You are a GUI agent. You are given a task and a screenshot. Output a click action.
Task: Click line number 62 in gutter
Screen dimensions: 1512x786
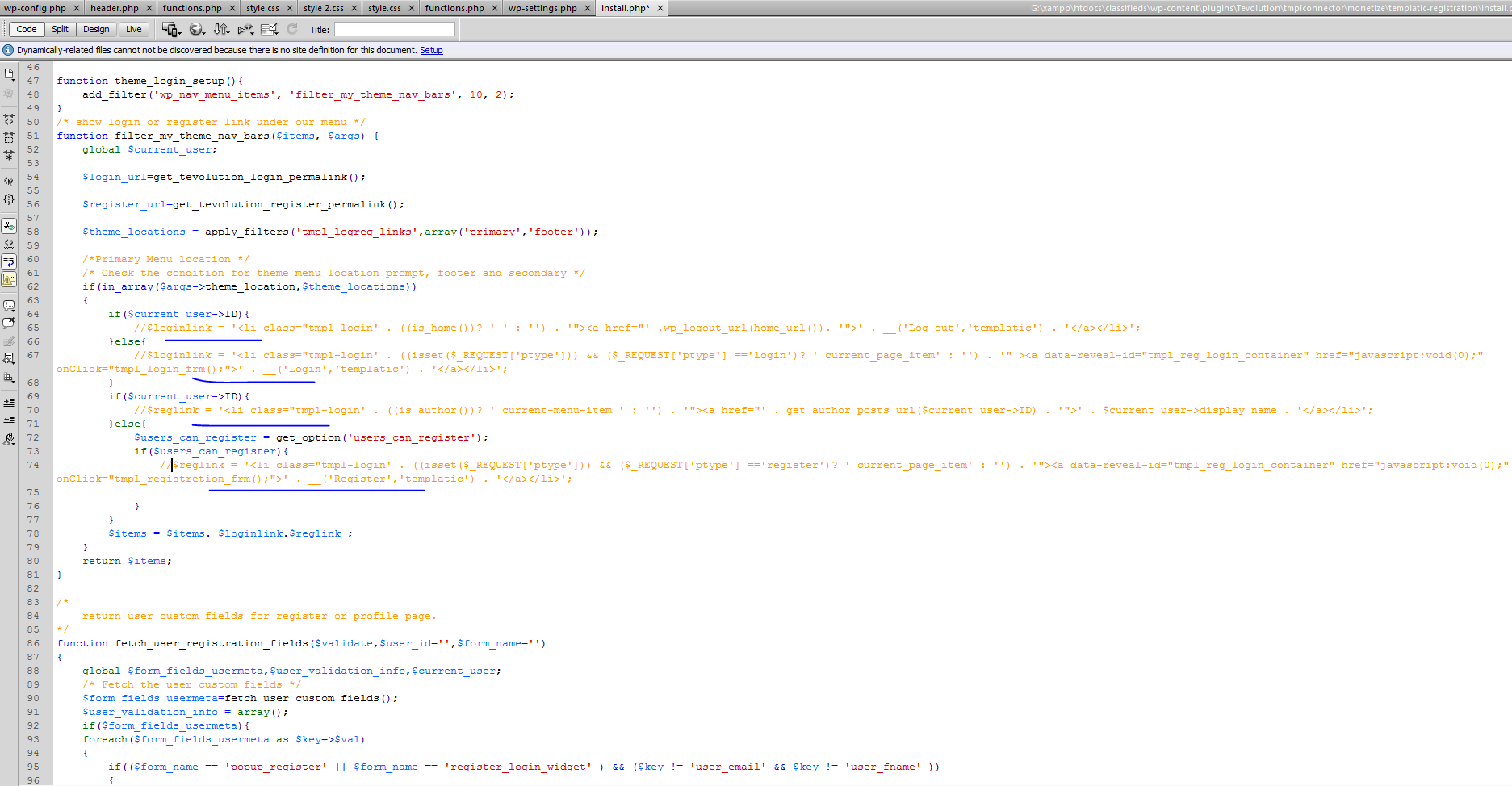pos(33,286)
